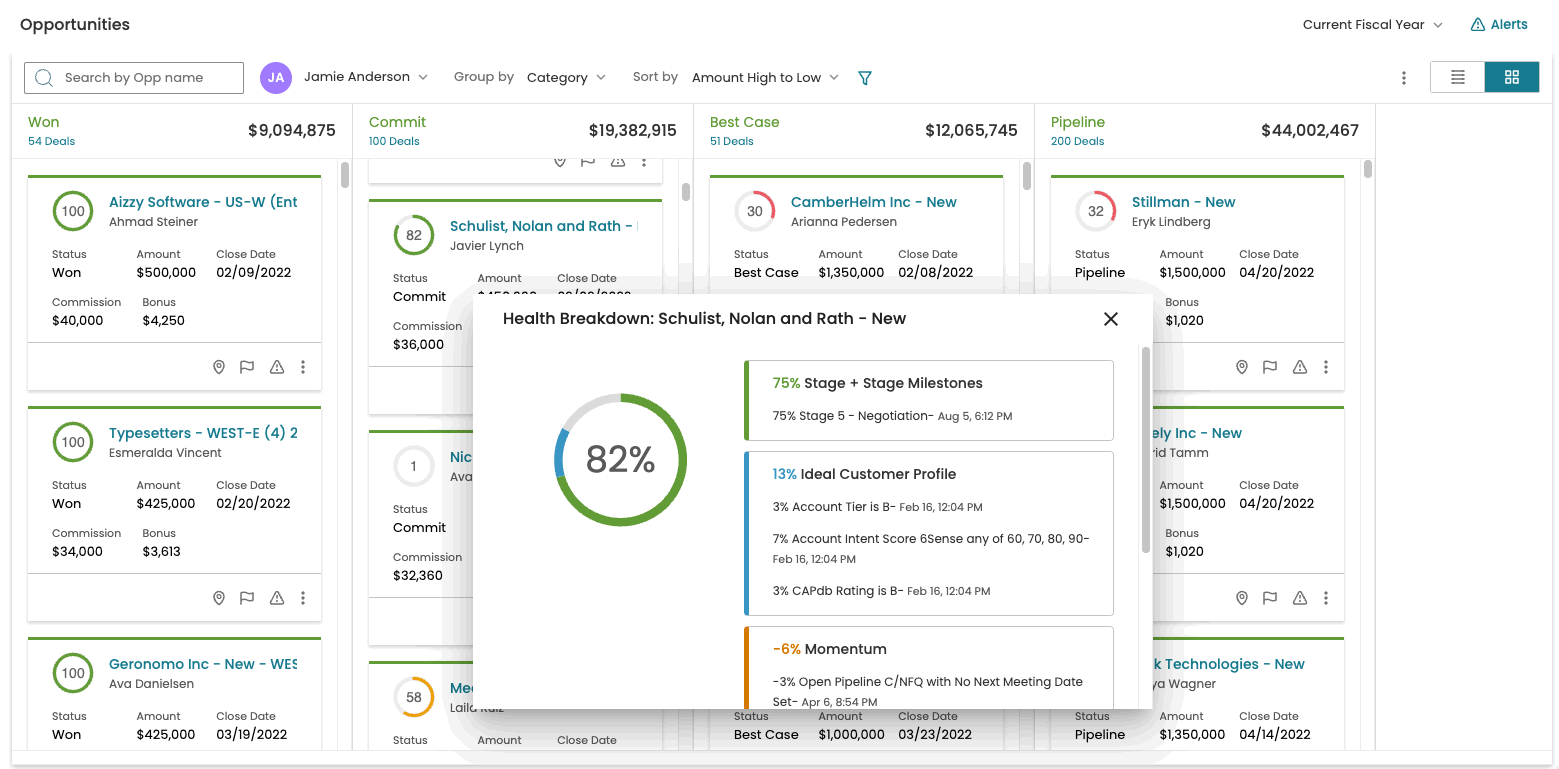
Task: View the 100 Deals link under Commit
Action: tap(394, 141)
